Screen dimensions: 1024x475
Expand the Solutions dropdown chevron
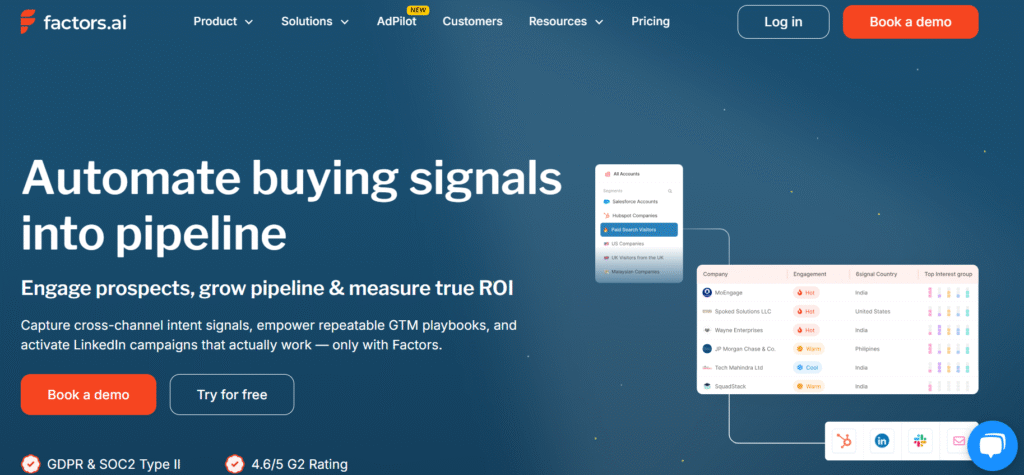tap(345, 22)
